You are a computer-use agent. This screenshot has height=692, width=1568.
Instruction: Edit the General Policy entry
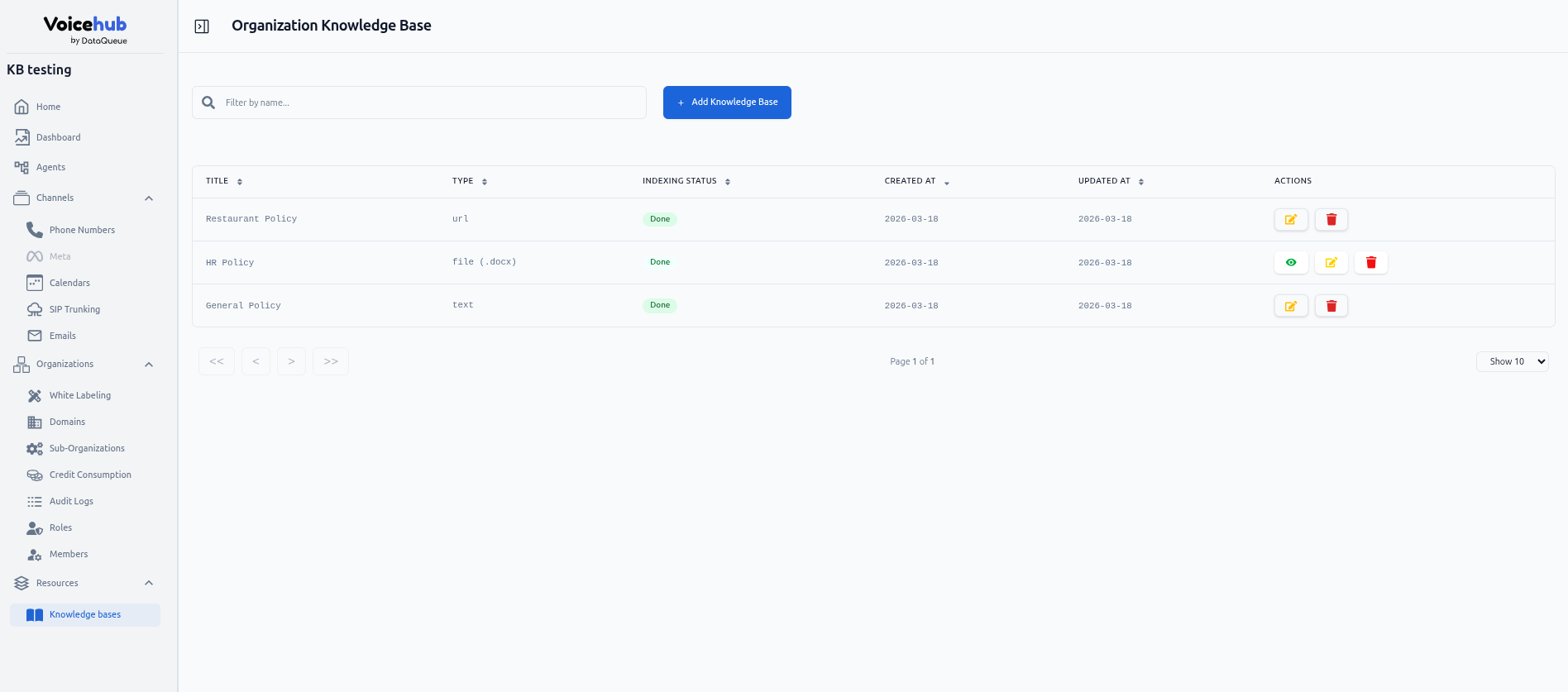coord(1290,306)
